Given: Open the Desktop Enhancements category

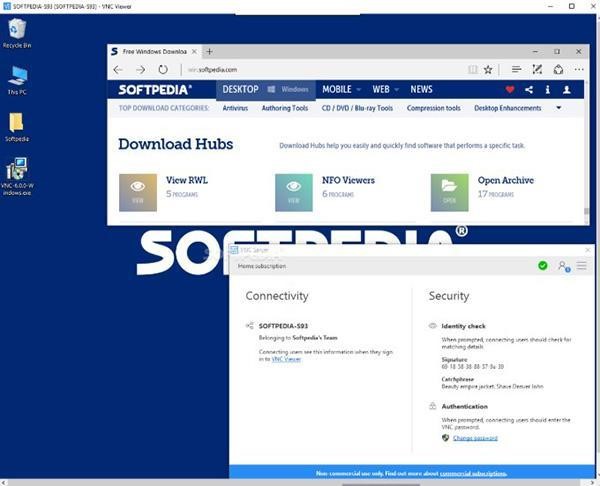Looking at the screenshot, I should point(508,108).
